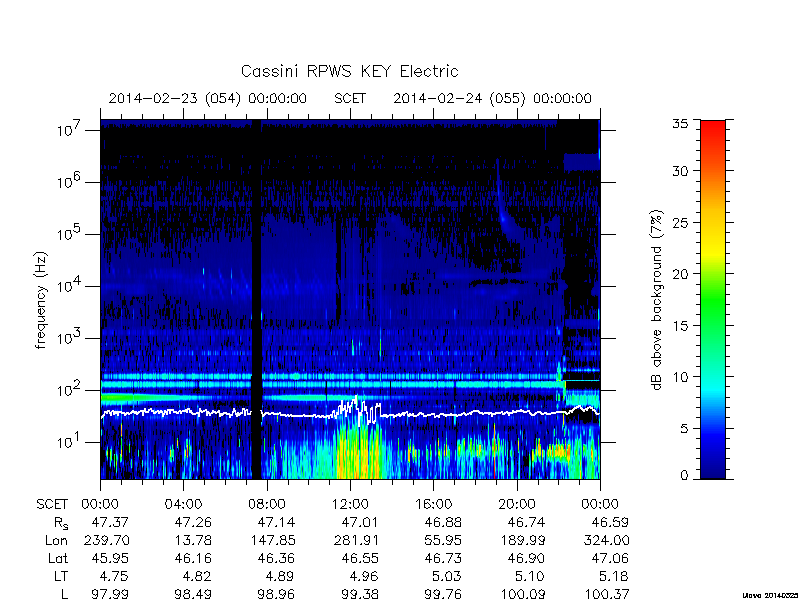Click the LT row label

(61, 577)
